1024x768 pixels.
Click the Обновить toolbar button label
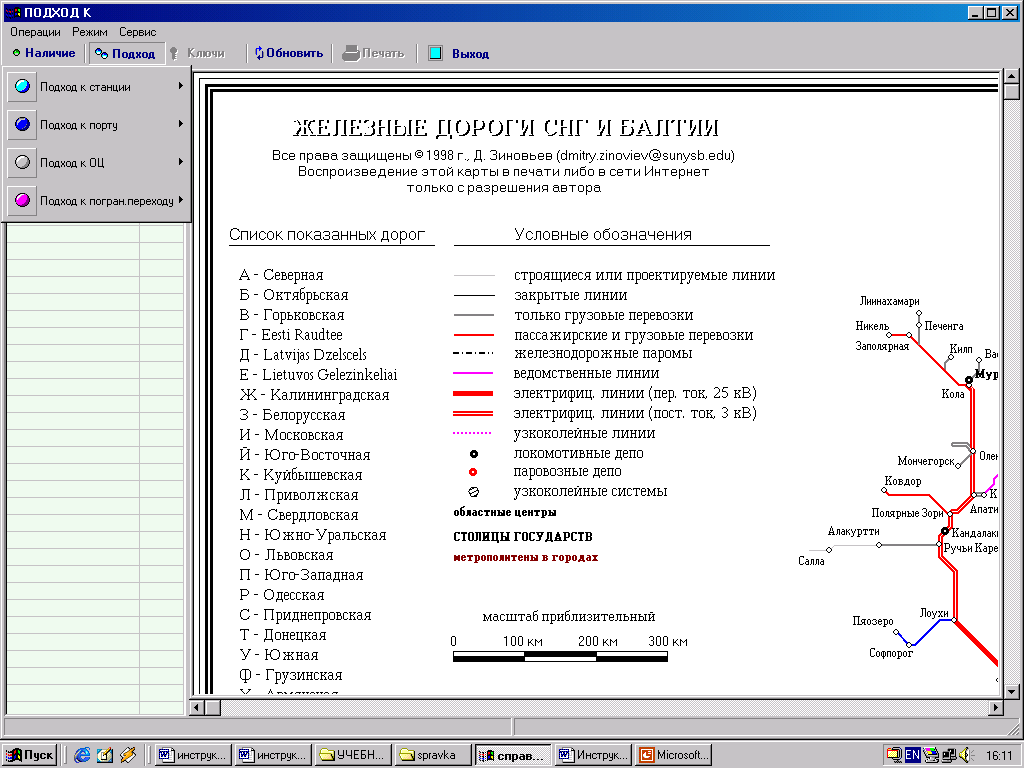(295, 53)
